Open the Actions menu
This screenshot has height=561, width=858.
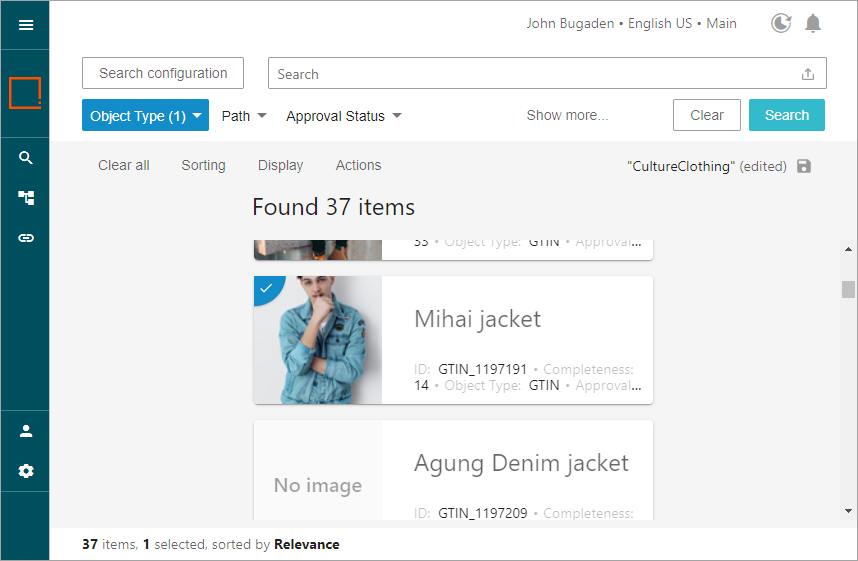coord(358,165)
